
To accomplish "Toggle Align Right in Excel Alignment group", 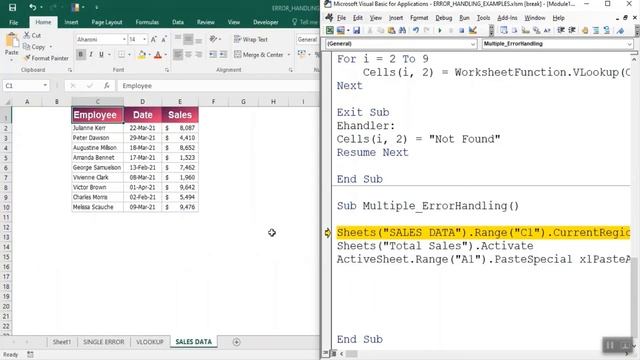I will click(x=198, y=54).
